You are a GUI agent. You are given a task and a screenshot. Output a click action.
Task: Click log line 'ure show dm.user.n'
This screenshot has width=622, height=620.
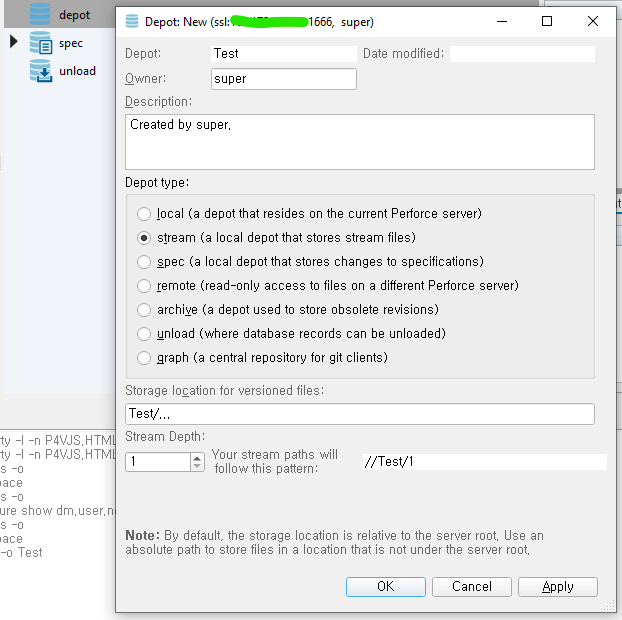58,511
